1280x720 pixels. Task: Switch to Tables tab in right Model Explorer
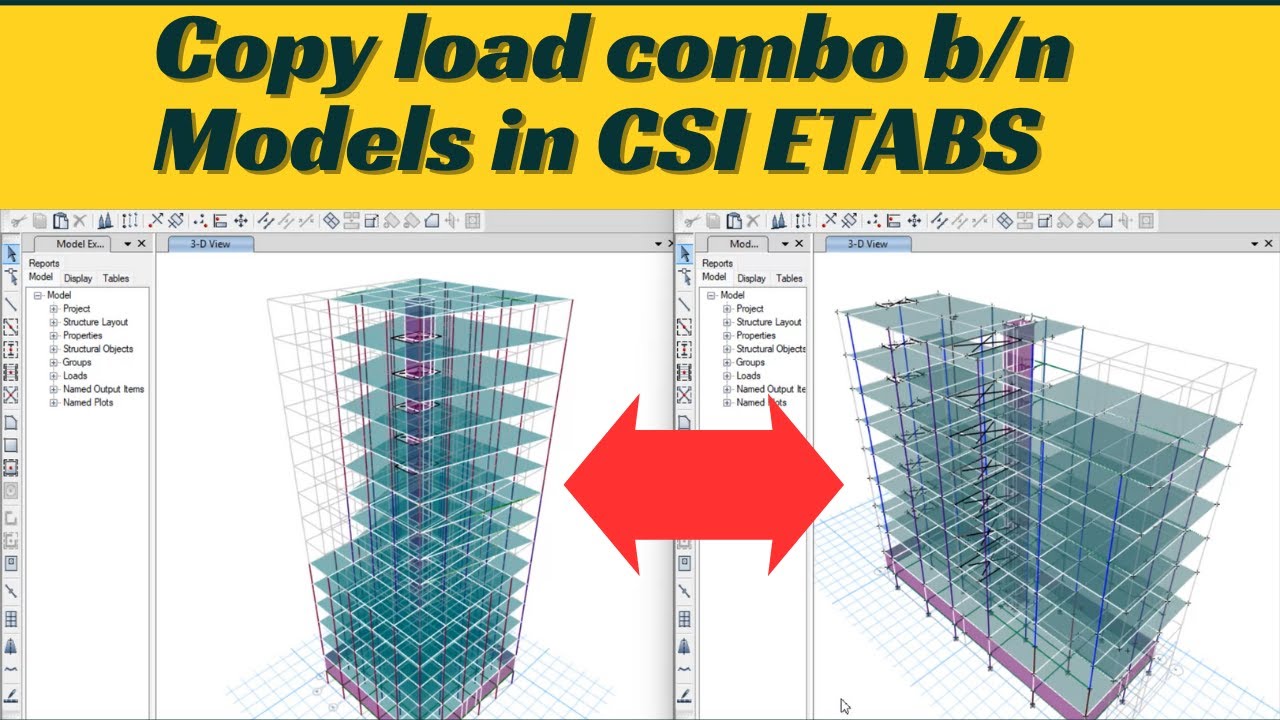tap(789, 278)
